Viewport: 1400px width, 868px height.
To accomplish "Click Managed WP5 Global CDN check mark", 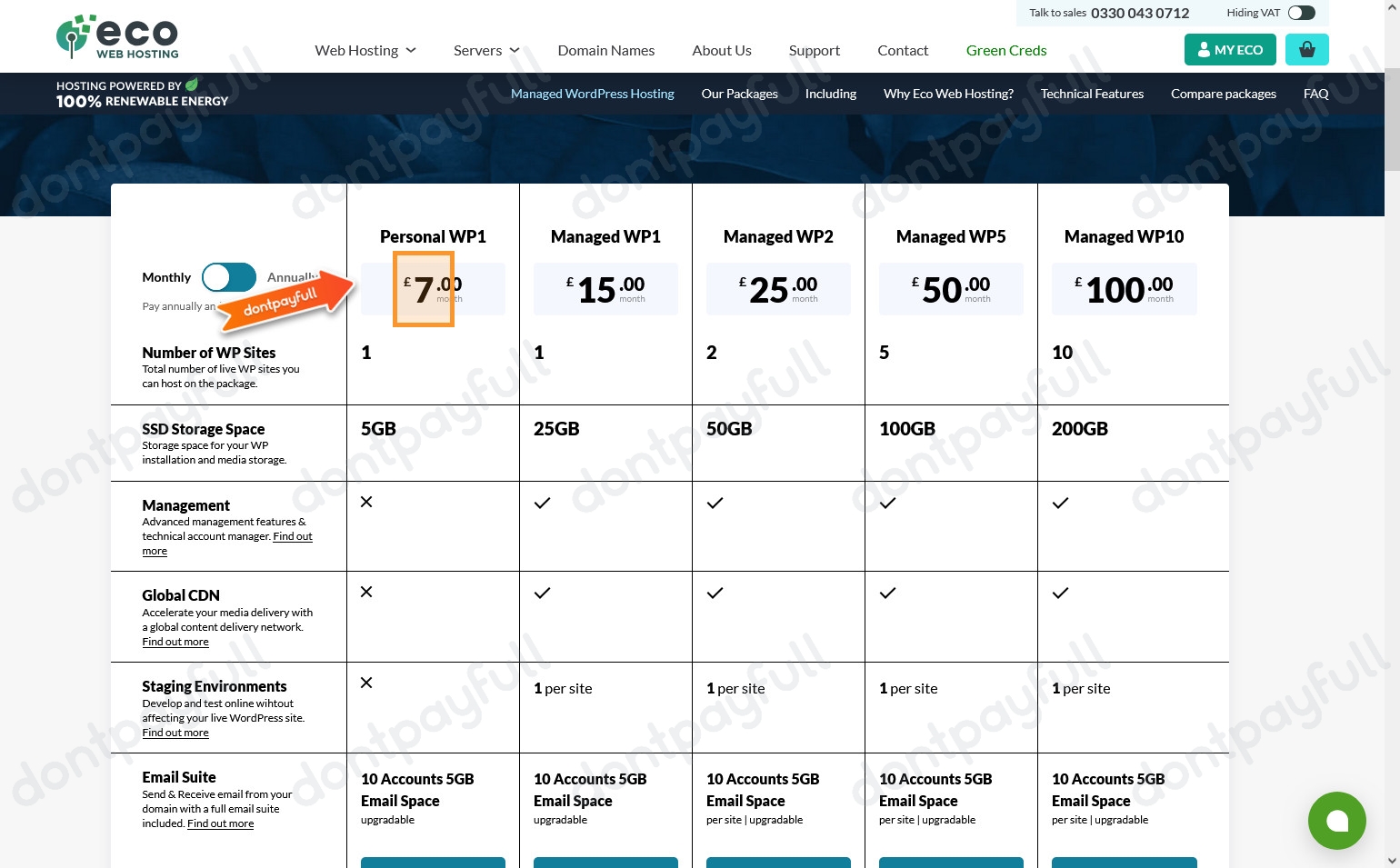I will (887, 593).
